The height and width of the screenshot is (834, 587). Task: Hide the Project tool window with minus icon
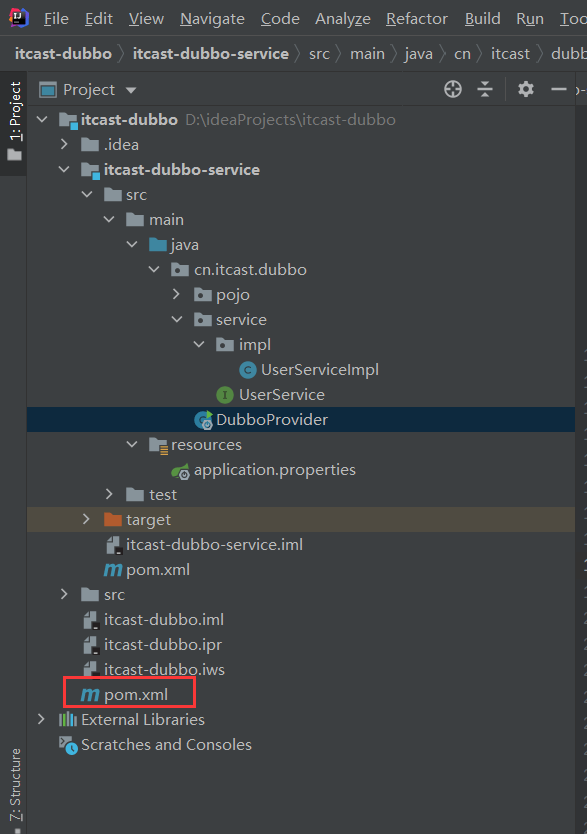click(x=560, y=89)
